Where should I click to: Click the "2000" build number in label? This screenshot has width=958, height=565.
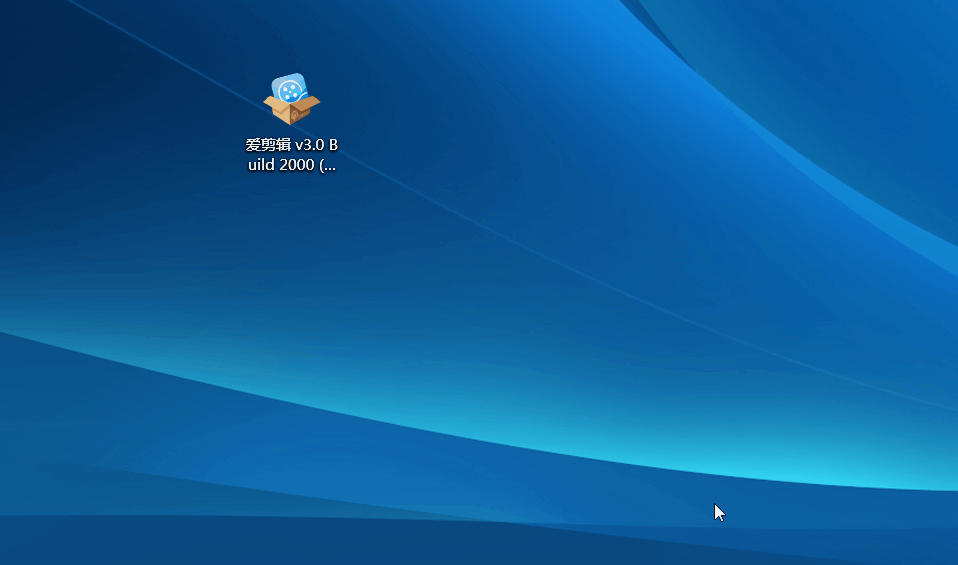(x=296, y=165)
